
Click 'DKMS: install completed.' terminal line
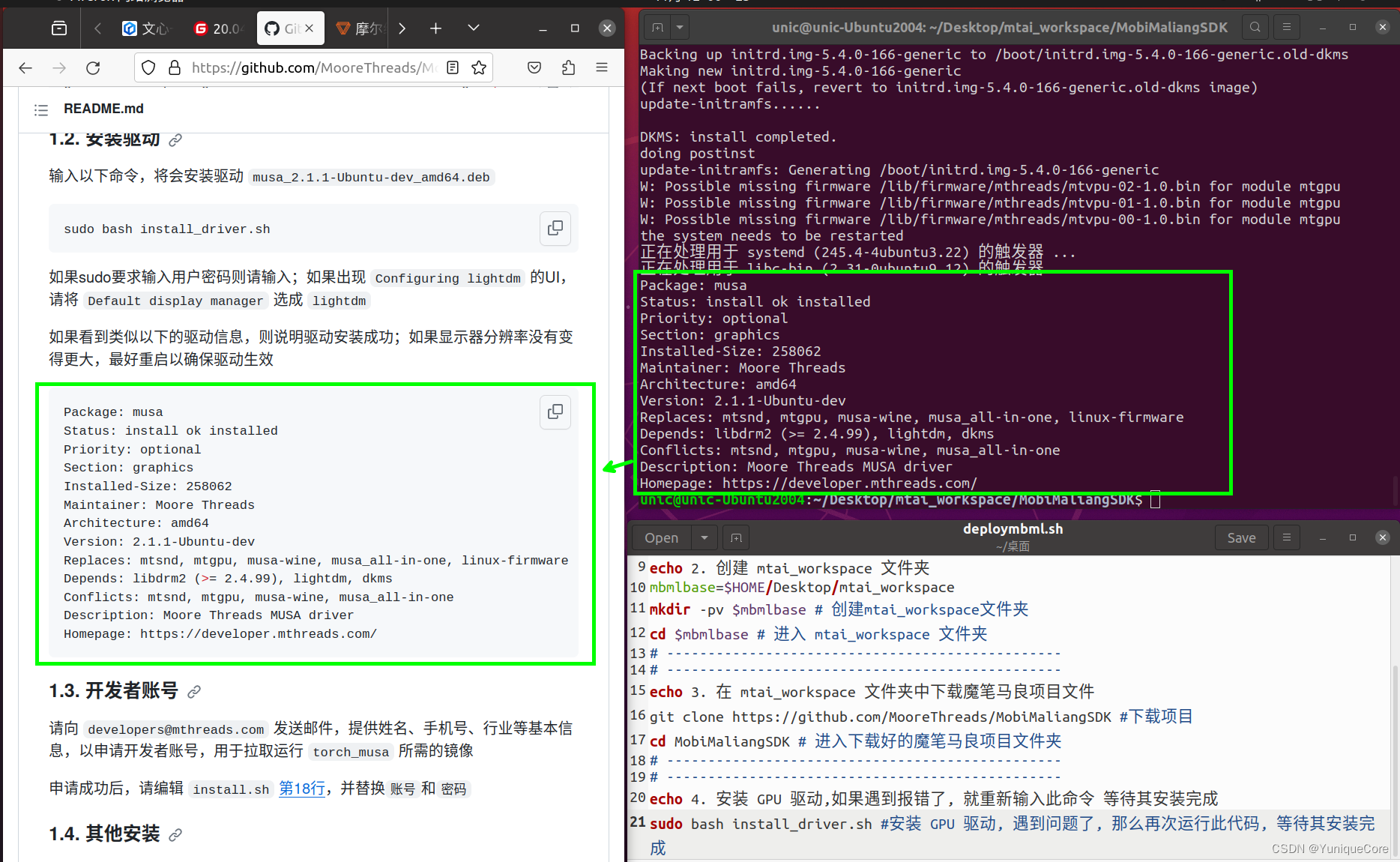tap(738, 137)
